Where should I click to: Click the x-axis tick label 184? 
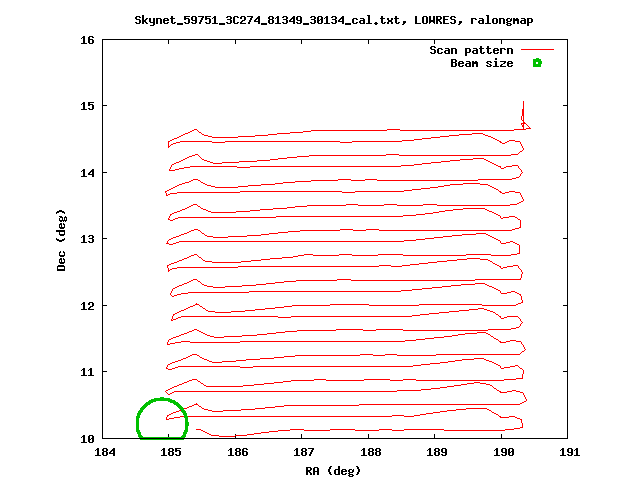105,452
